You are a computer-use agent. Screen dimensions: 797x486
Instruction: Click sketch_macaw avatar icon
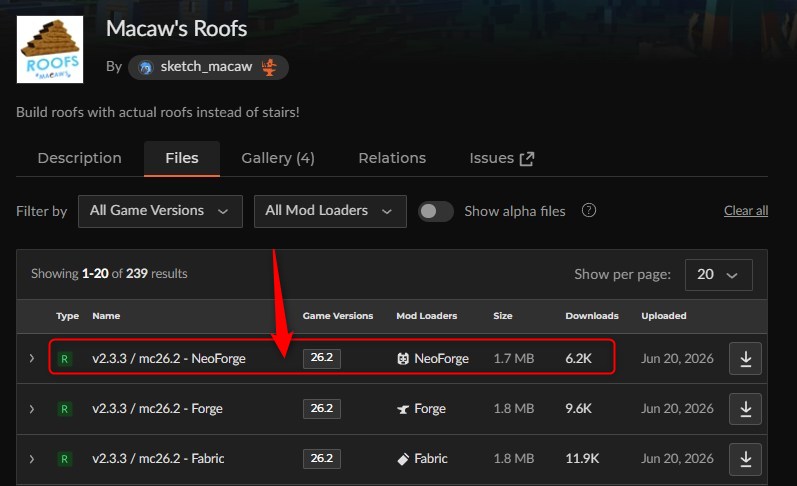(146, 67)
